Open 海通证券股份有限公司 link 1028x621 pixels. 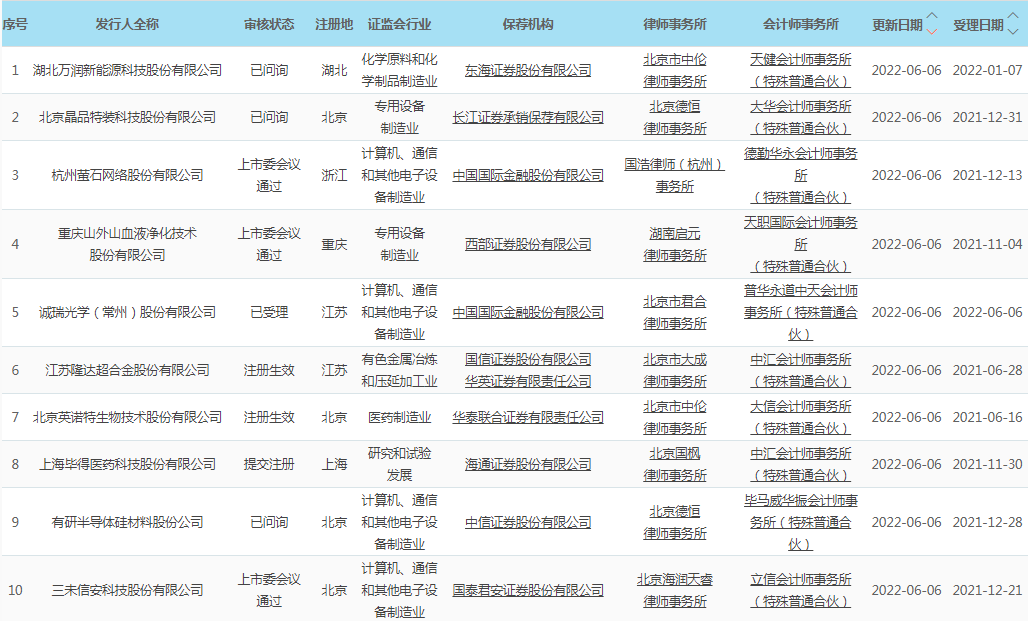pos(528,464)
